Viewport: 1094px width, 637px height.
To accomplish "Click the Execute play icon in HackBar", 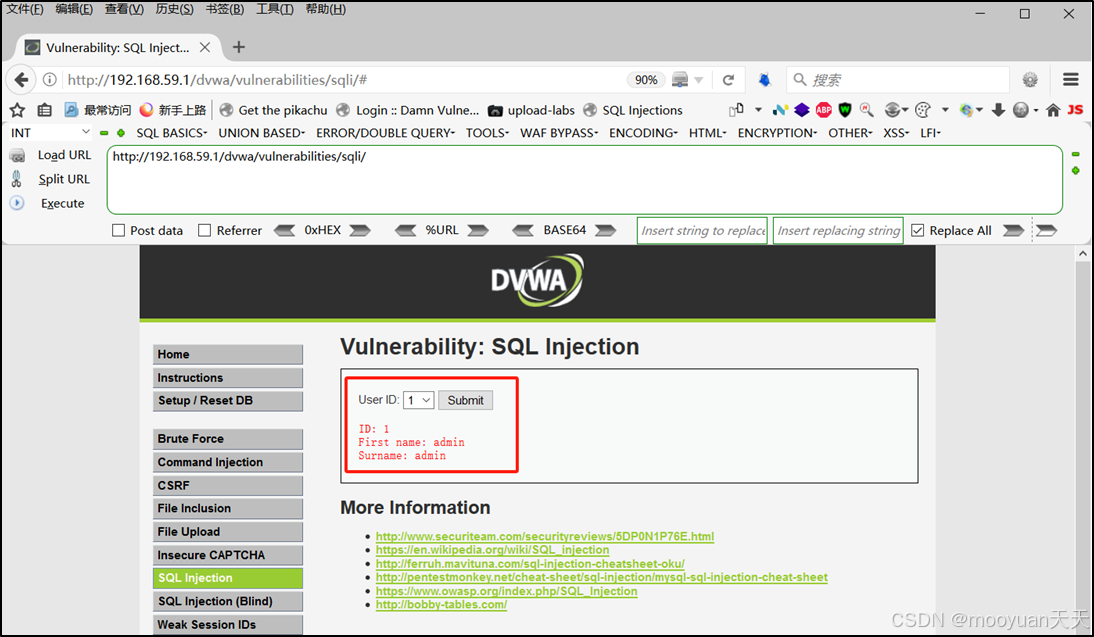I will click(17, 203).
